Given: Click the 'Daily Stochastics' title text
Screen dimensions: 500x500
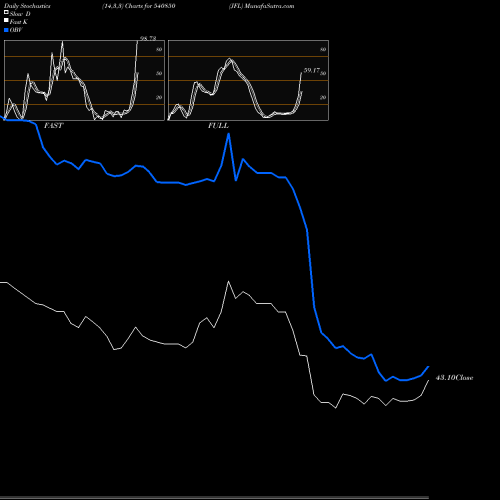Looking at the screenshot, I should [x=27, y=6].
